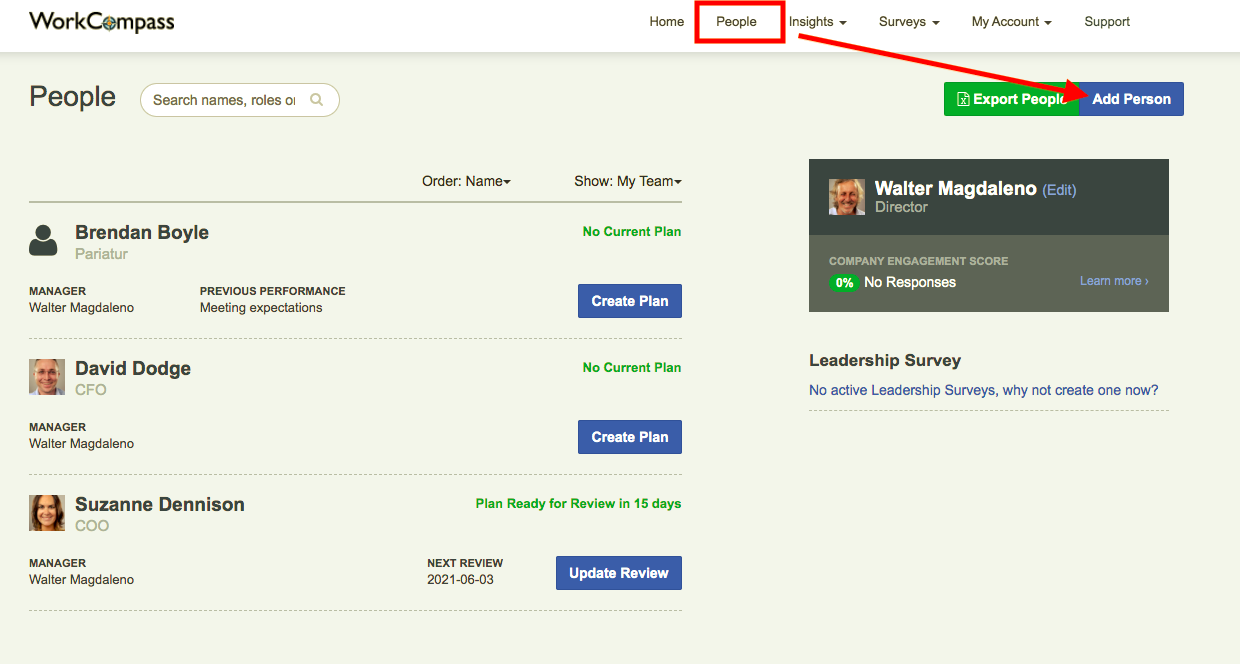Image resolution: width=1240 pixels, height=664 pixels.
Task: Click the Add Person button
Action: 1131,99
